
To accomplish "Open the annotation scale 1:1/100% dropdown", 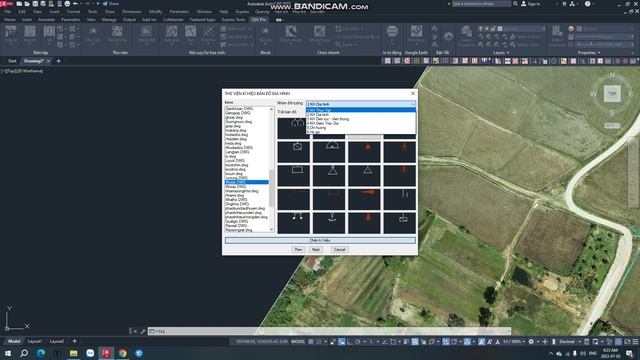I will pyautogui.click(x=513, y=342).
